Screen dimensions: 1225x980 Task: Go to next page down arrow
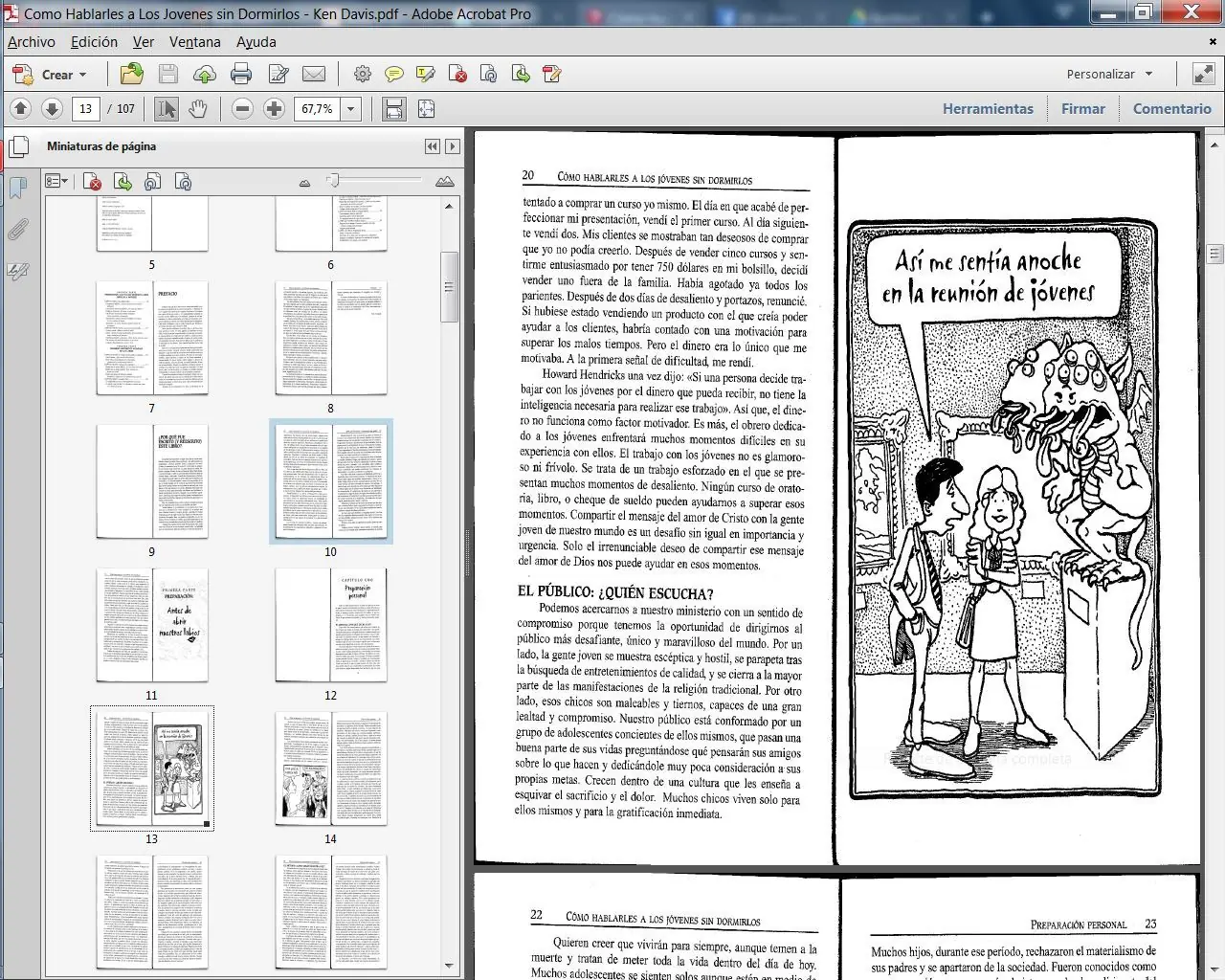tap(52, 109)
